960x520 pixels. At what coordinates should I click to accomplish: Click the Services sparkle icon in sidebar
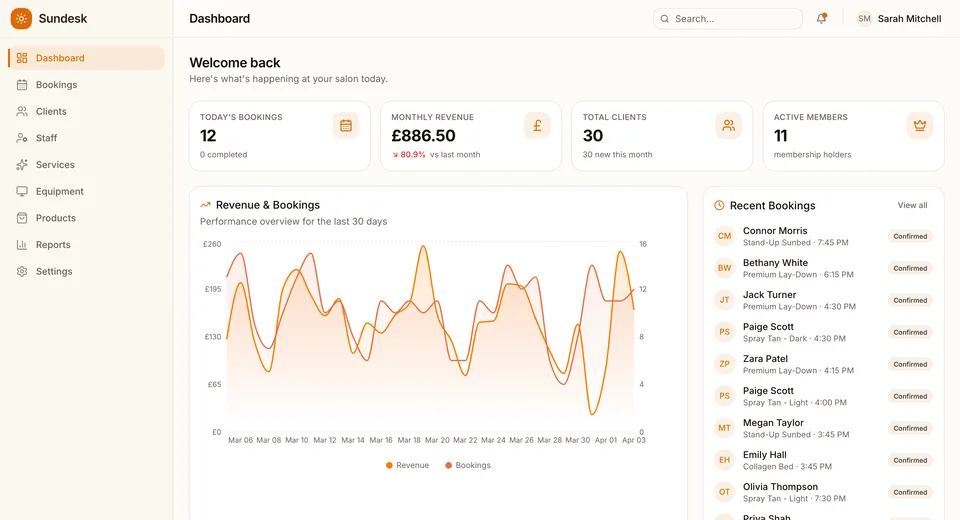[22, 165]
